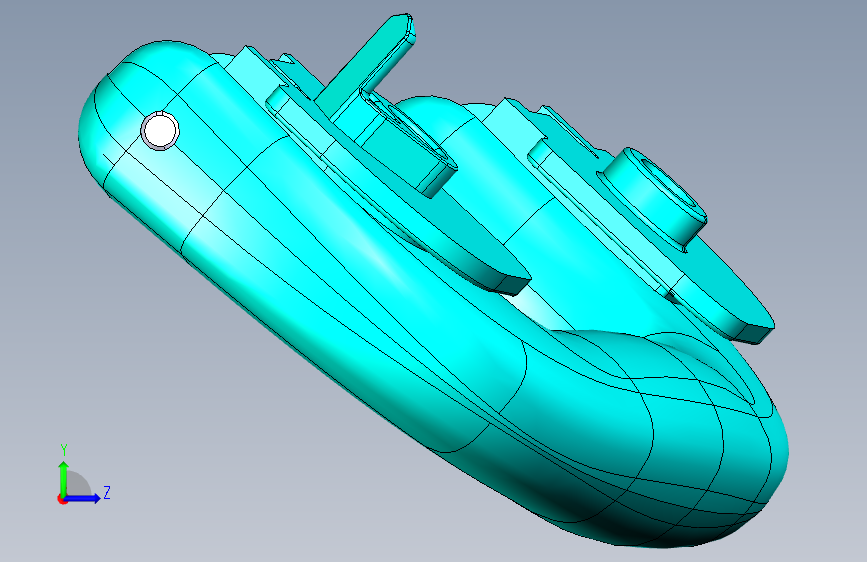Select the upright flat tab on the model
Viewport: 867px width, 562px height.
[x=366, y=65]
